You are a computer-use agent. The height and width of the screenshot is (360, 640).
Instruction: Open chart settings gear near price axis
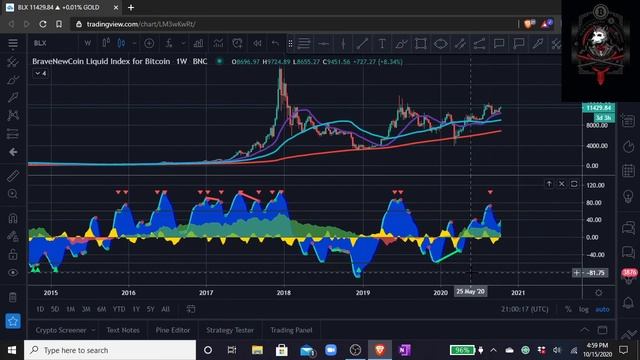pos(598,293)
